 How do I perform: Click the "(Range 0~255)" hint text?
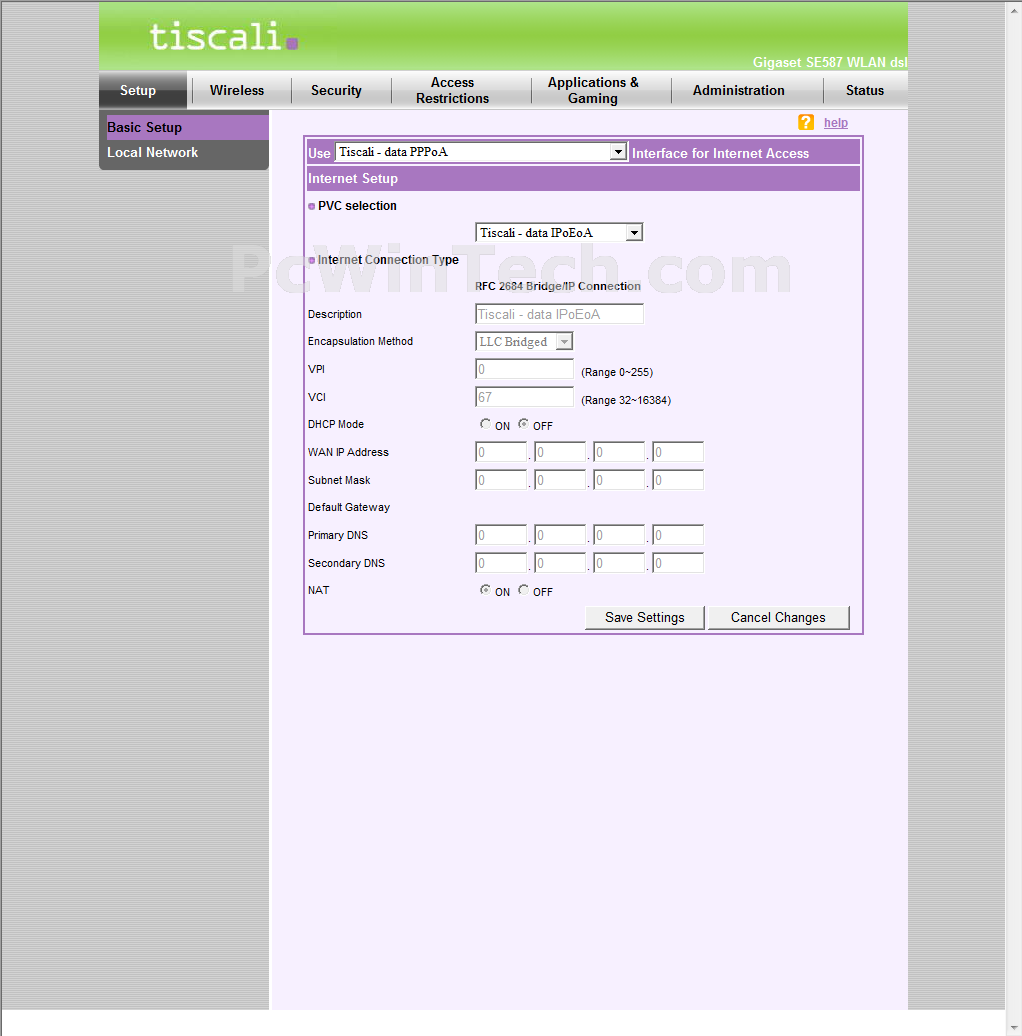coord(617,373)
